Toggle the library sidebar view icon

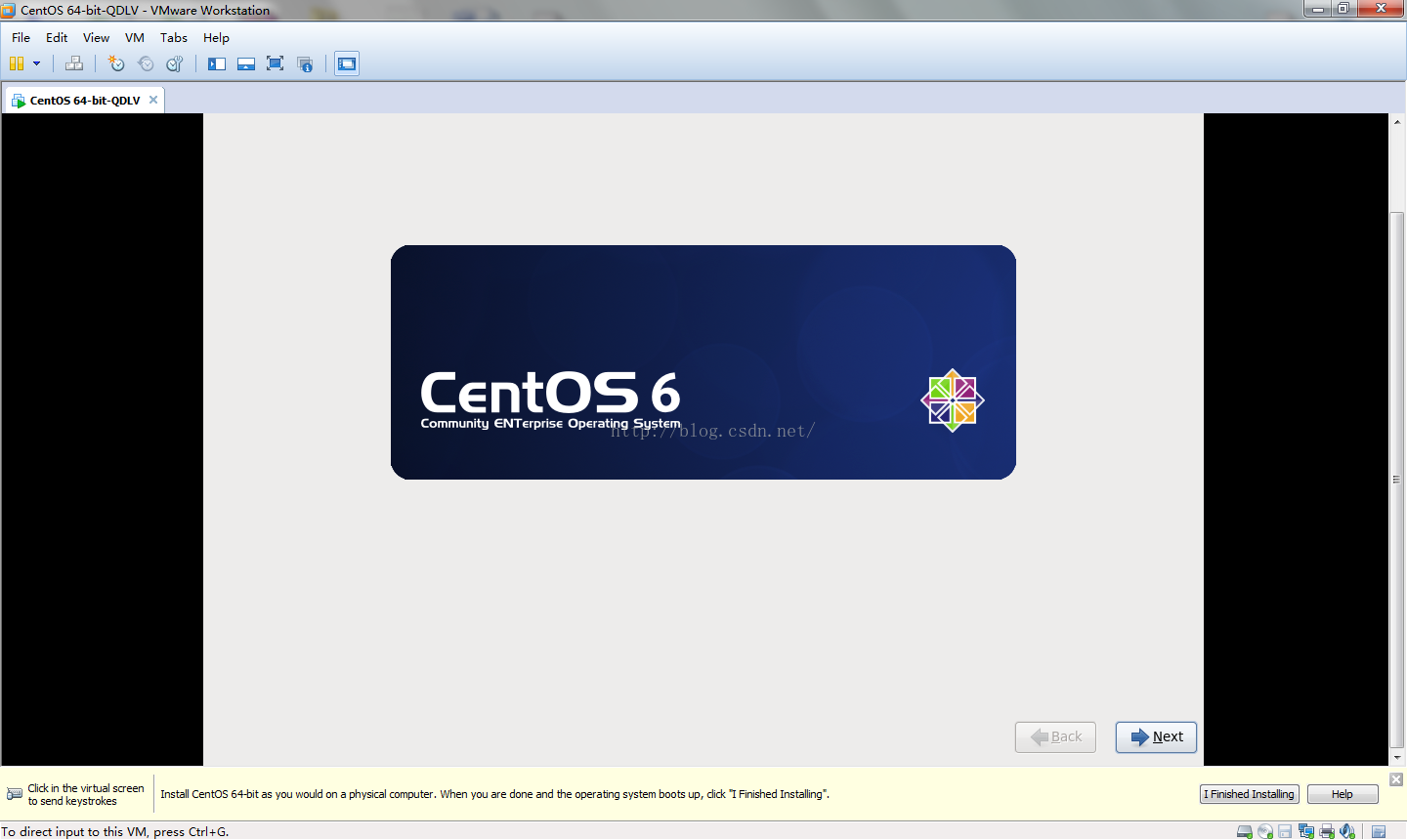pyautogui.click(x=217, y=63)
